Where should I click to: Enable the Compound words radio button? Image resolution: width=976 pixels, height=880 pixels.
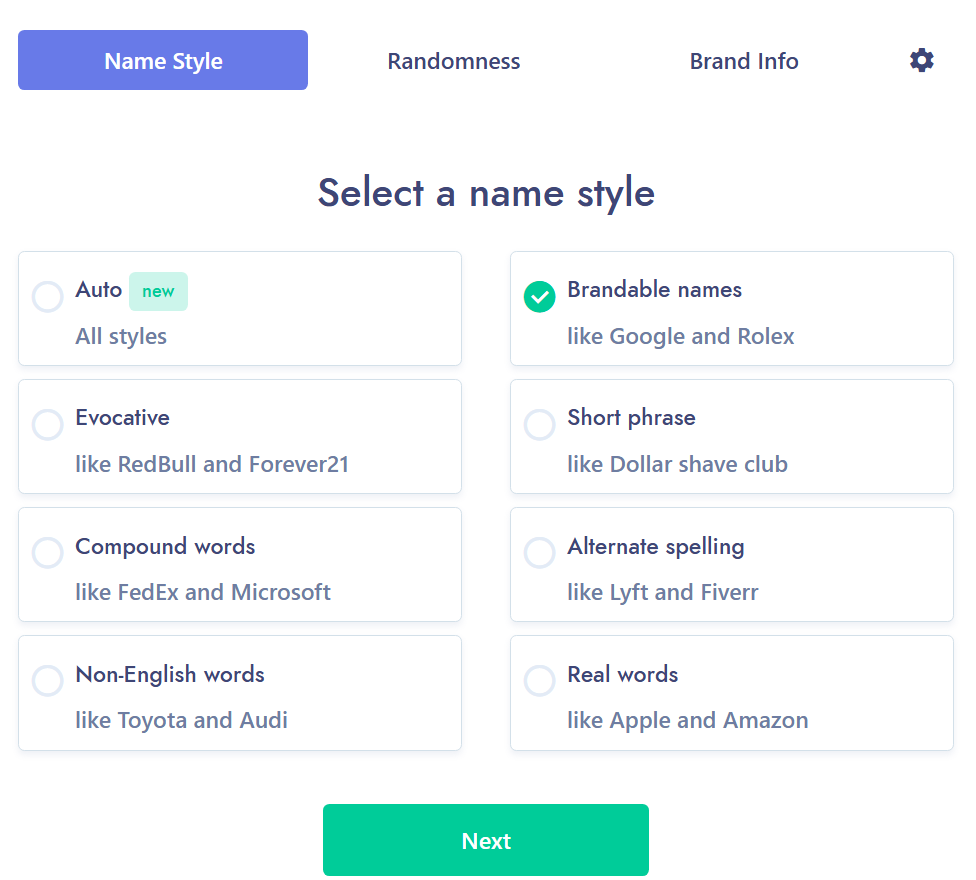point(48,553)
